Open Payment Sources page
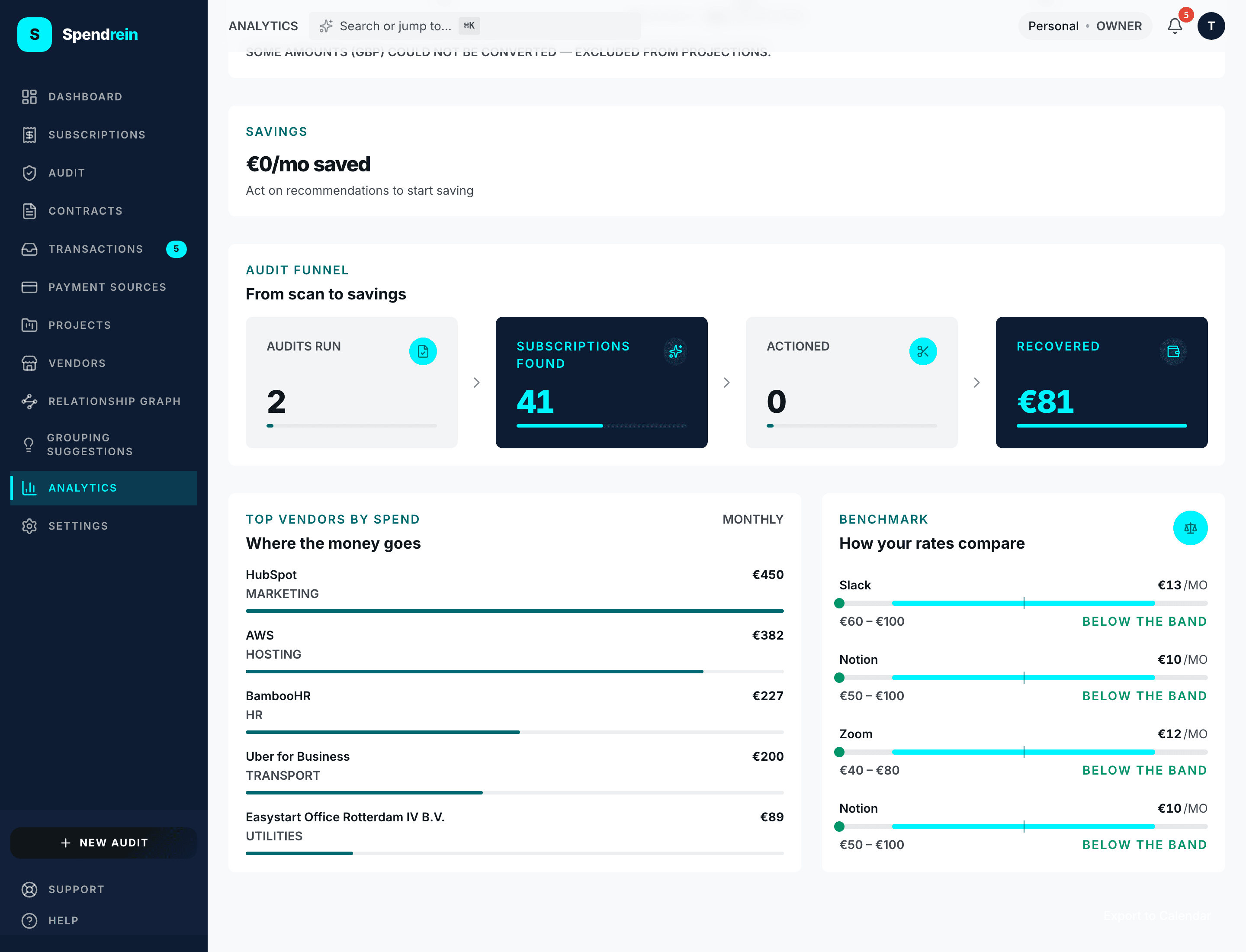The height and width of the screenshot is (952, 1246). [x=104, y=287]
